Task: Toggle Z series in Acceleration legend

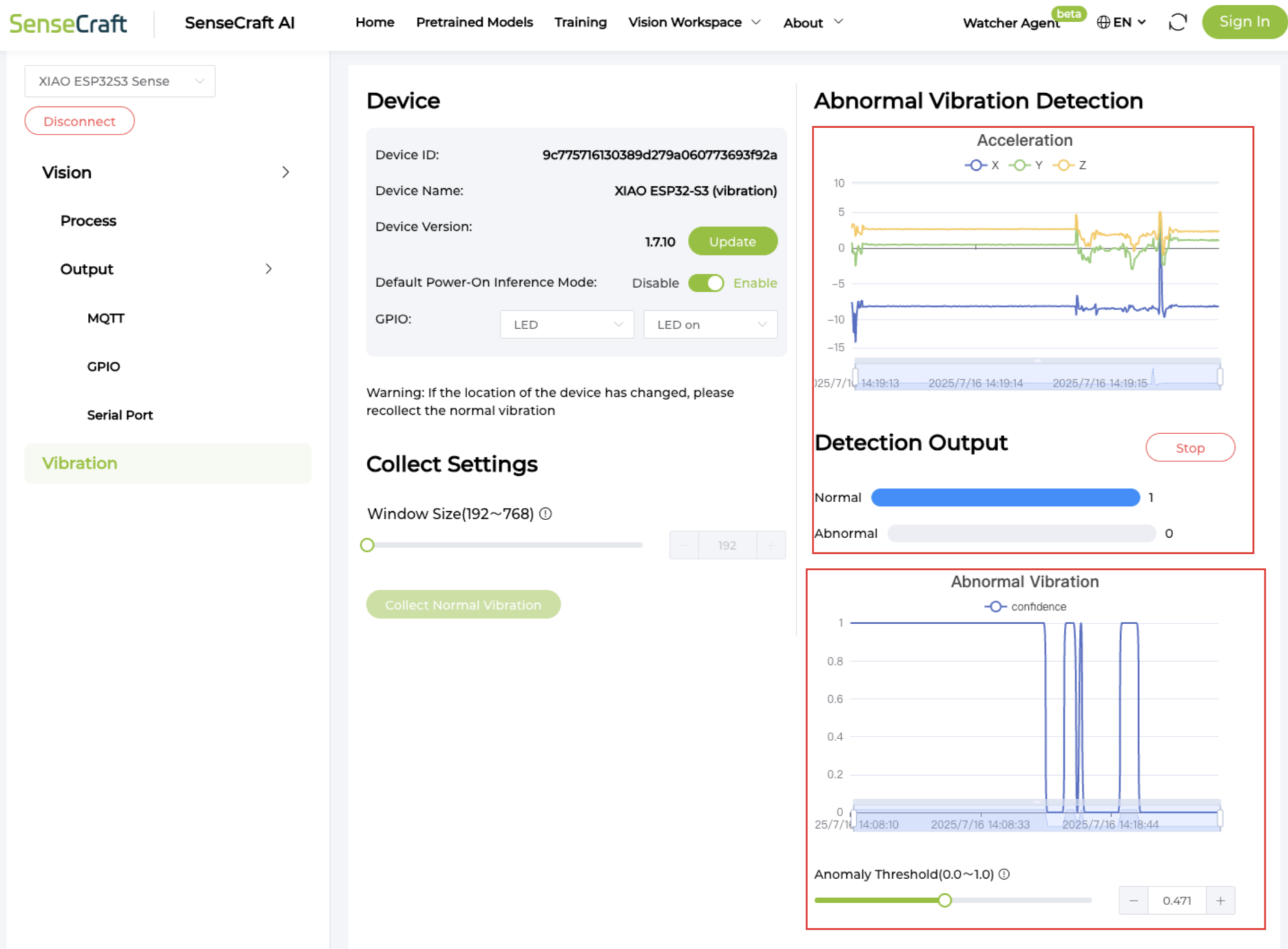Action: coord(1069,165)
